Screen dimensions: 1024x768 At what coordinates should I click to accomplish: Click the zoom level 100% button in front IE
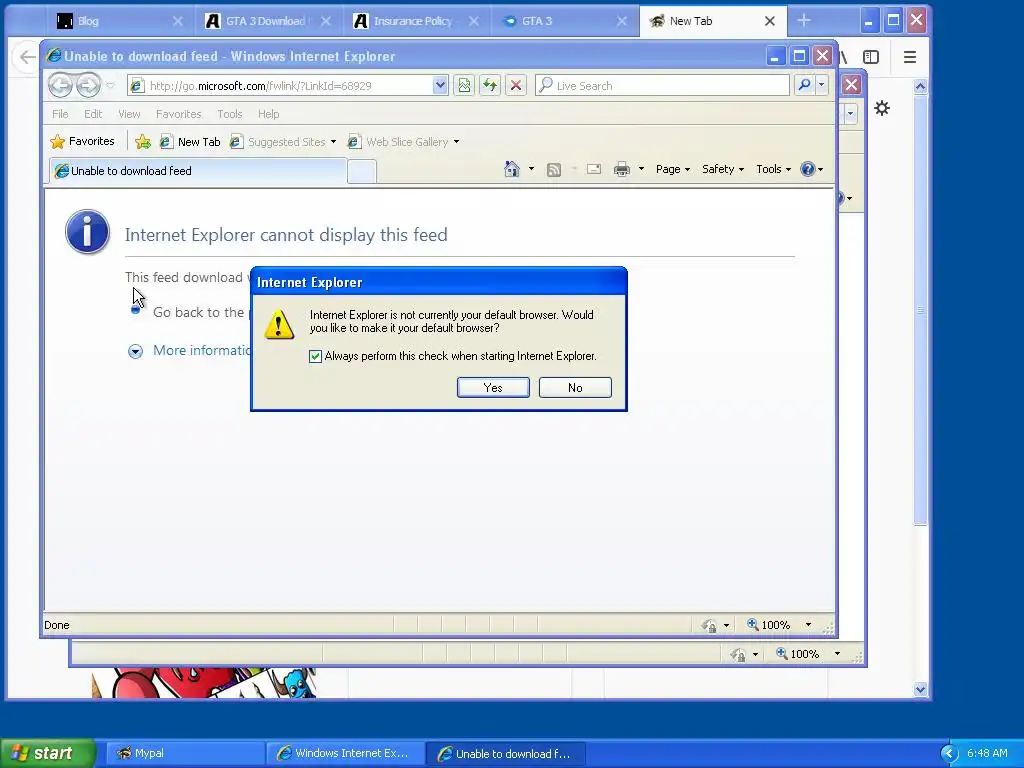[769, 625]
